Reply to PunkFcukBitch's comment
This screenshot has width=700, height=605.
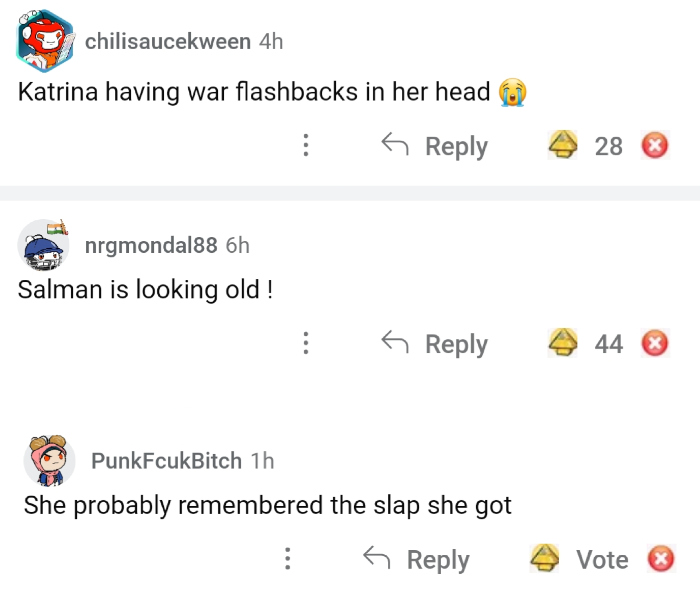(416, 559)
